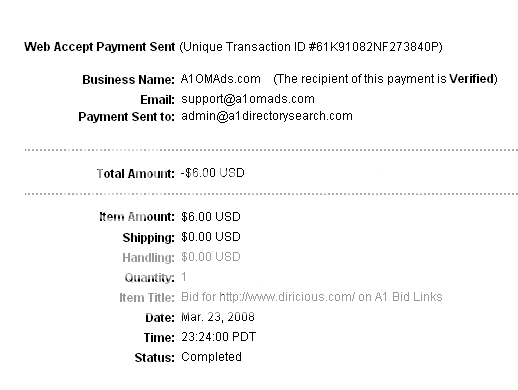
Task: Select the support@a1omads.com email address
Action: tap(248, 99)
